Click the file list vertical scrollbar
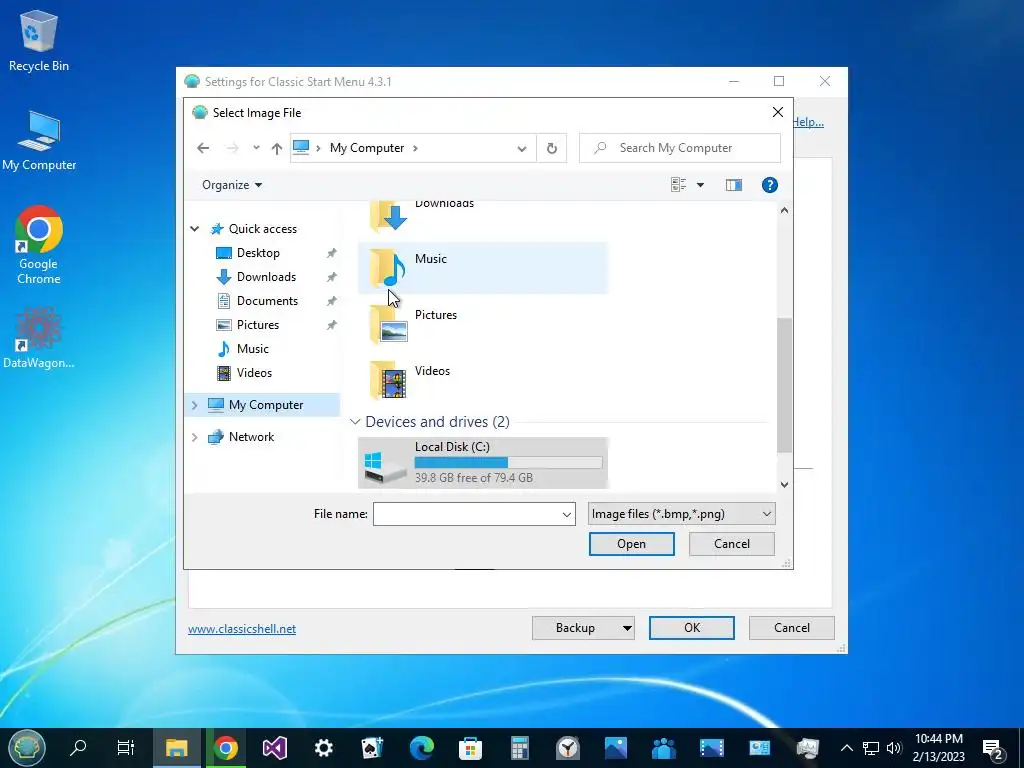 (x=784, y=385)
